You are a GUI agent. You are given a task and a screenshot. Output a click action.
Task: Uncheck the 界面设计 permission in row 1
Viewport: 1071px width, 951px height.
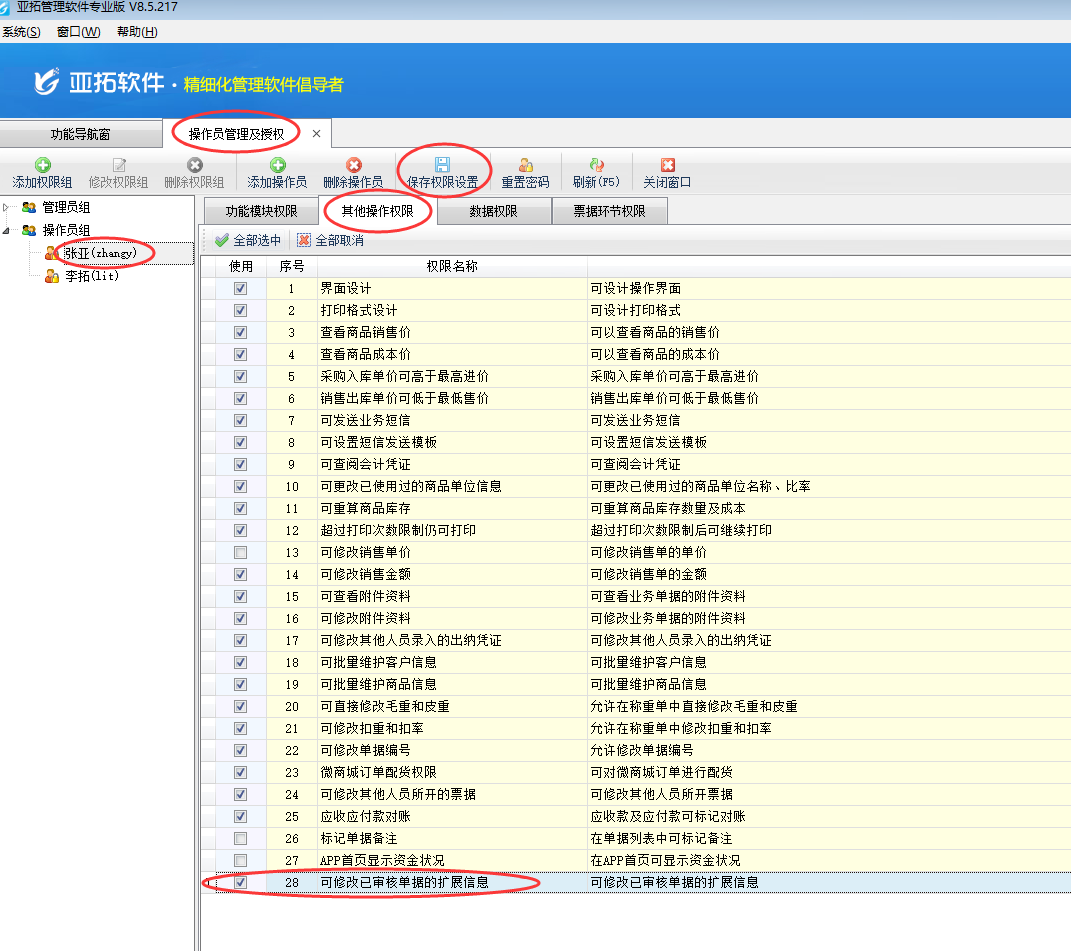(x=240, y=288)
